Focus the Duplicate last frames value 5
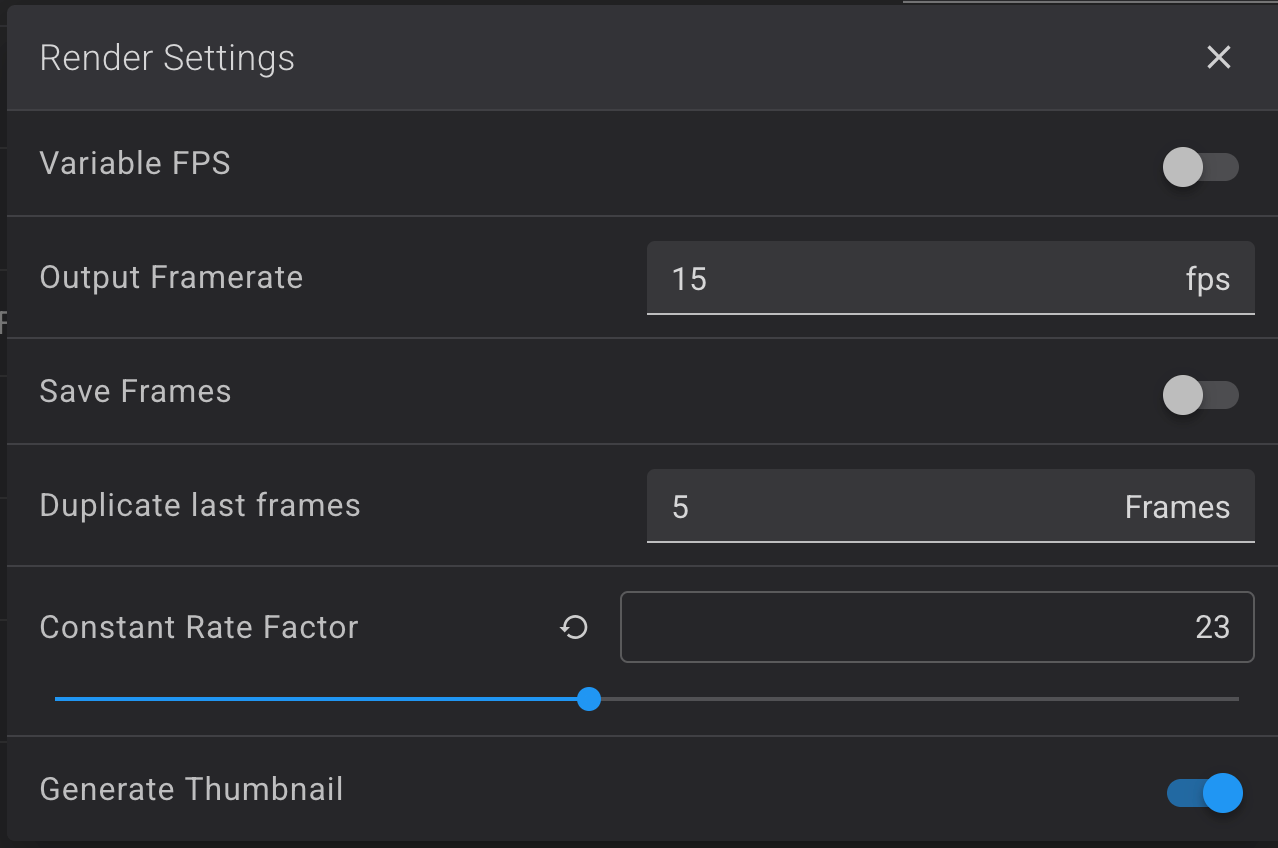 click(x=681, y=507)
